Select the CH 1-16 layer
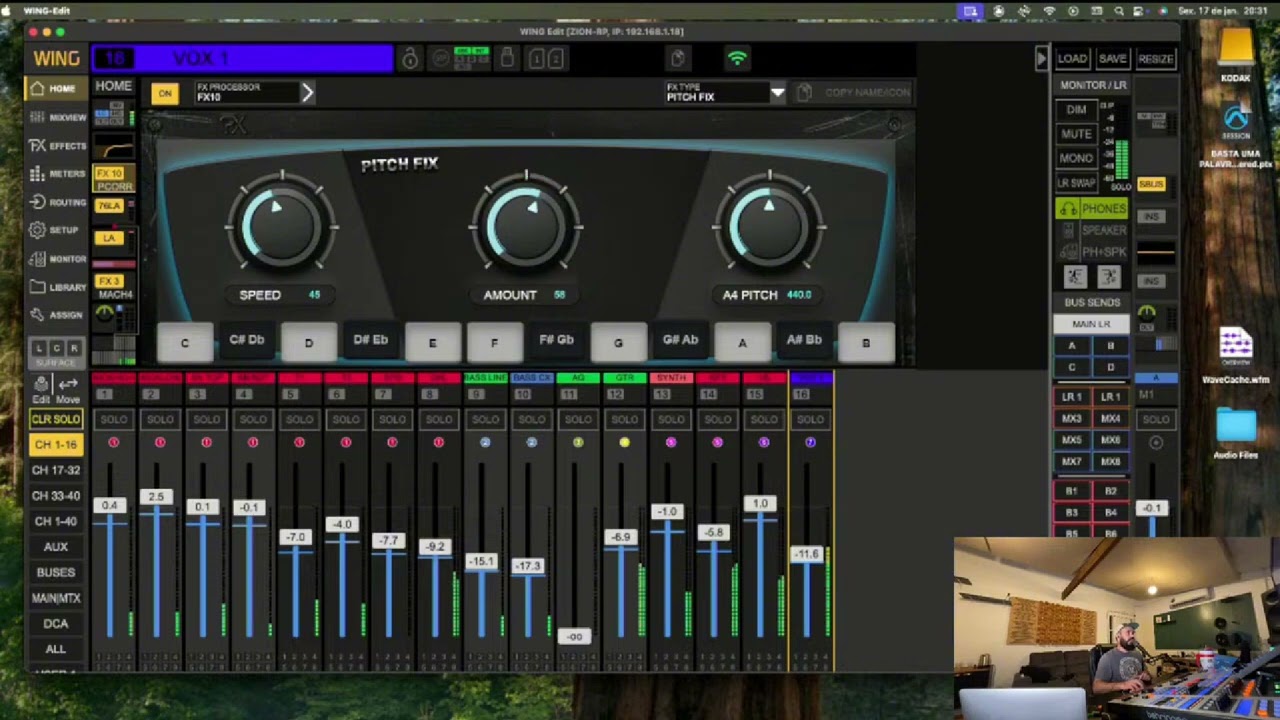The height and width of the screenshot is (720, 1280). click(x=55, y=444)
